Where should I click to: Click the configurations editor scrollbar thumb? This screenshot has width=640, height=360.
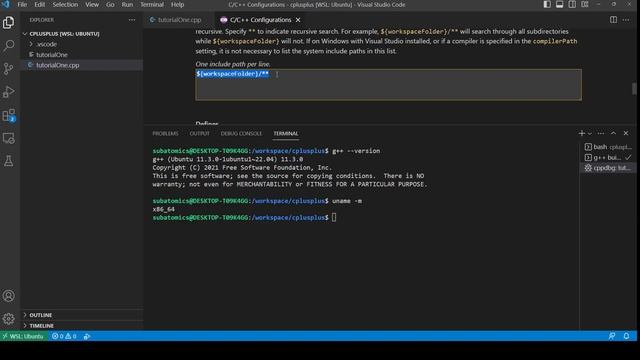(x=634, y=89)
